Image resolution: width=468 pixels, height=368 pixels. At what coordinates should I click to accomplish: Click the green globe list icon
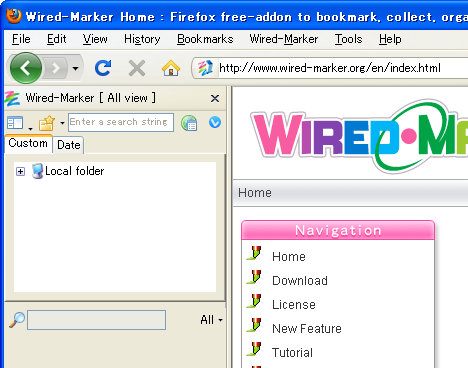pos(189,123)
